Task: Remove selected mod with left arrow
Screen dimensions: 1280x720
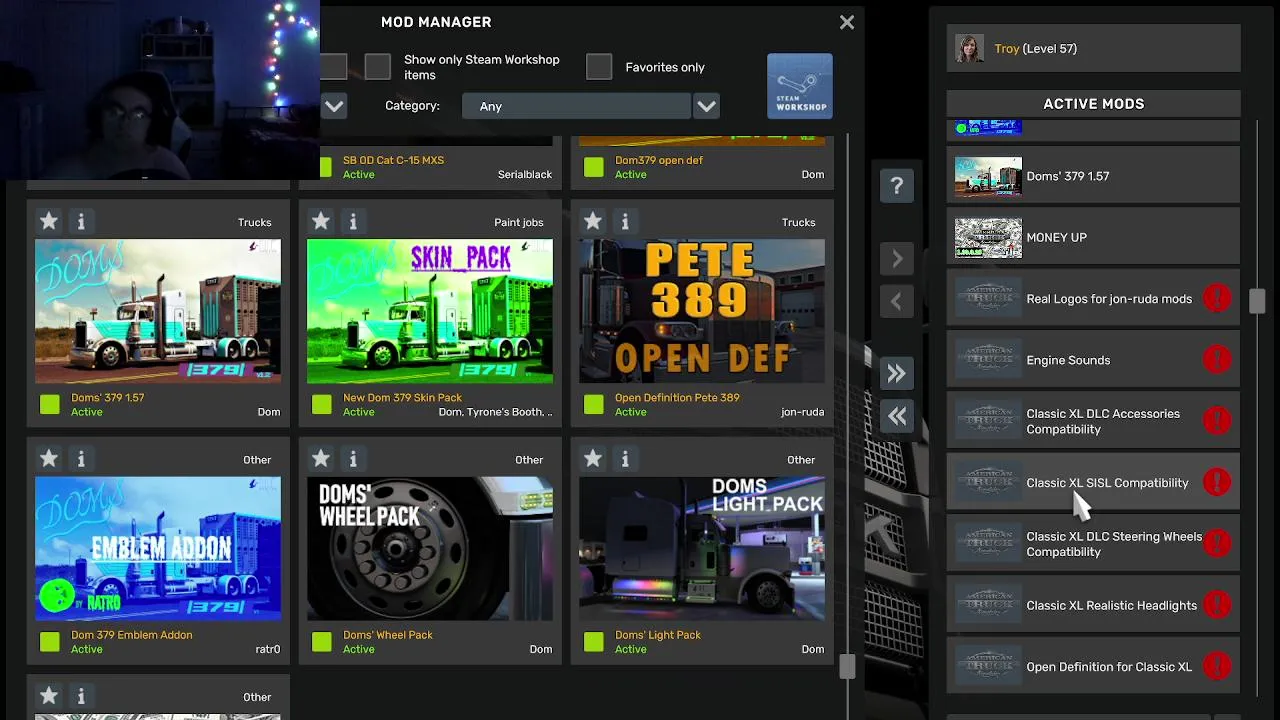Action: pyautogui.click(x=897, y=302)
